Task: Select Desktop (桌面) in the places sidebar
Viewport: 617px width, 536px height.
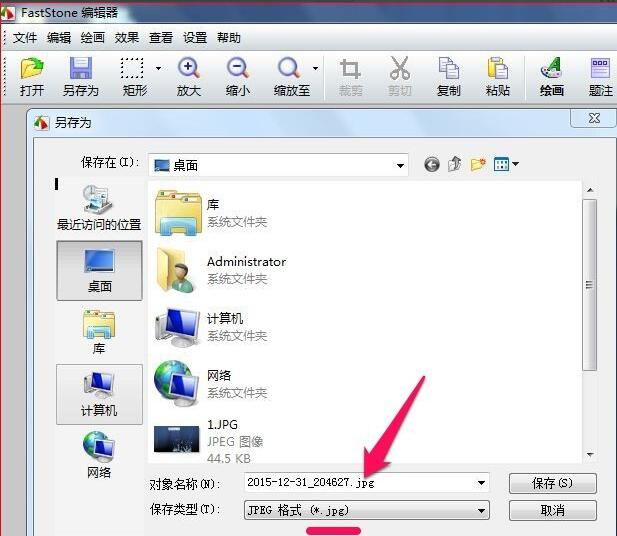Action: point(99,271)
